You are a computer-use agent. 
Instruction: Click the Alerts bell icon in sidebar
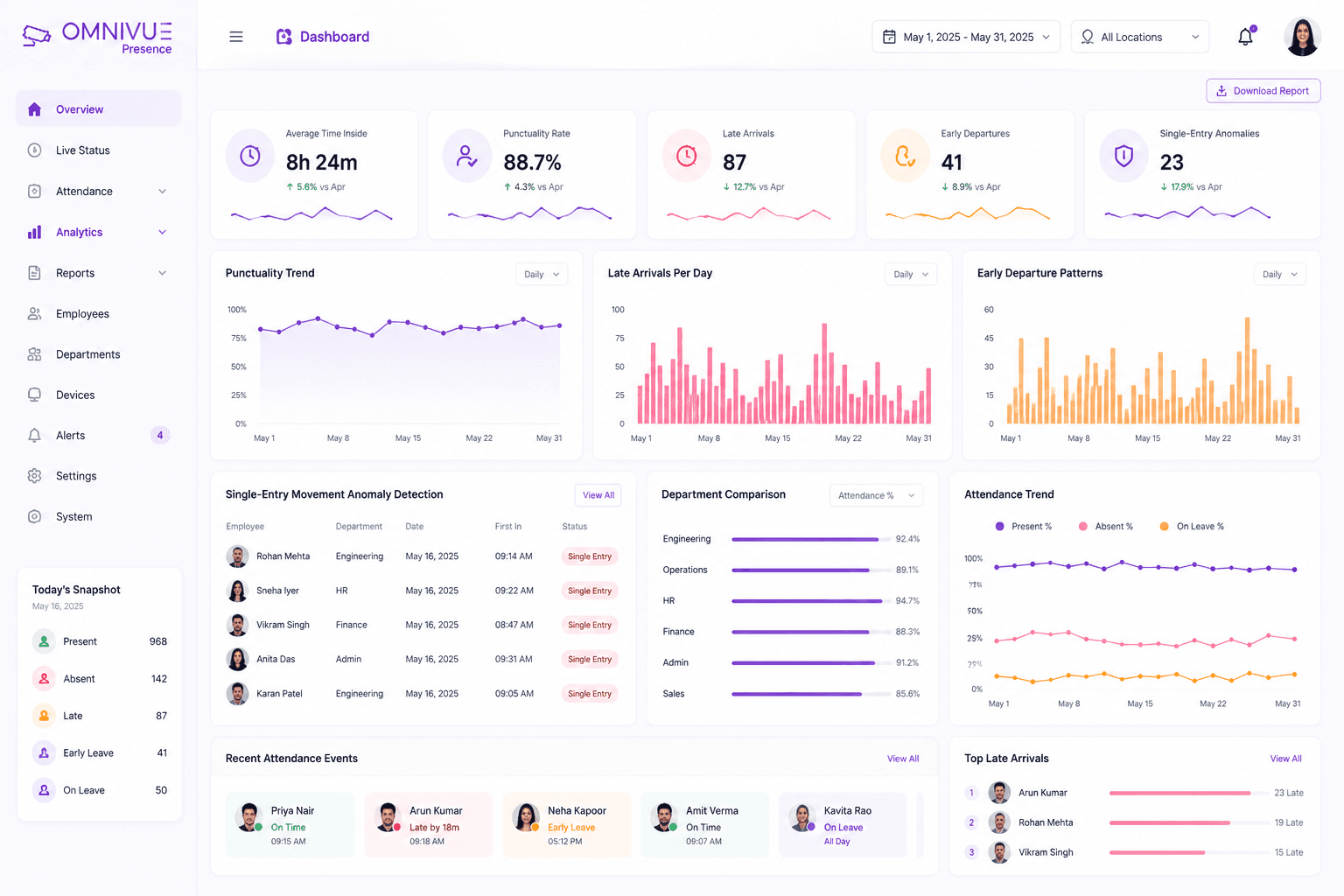tap(34, 436)
